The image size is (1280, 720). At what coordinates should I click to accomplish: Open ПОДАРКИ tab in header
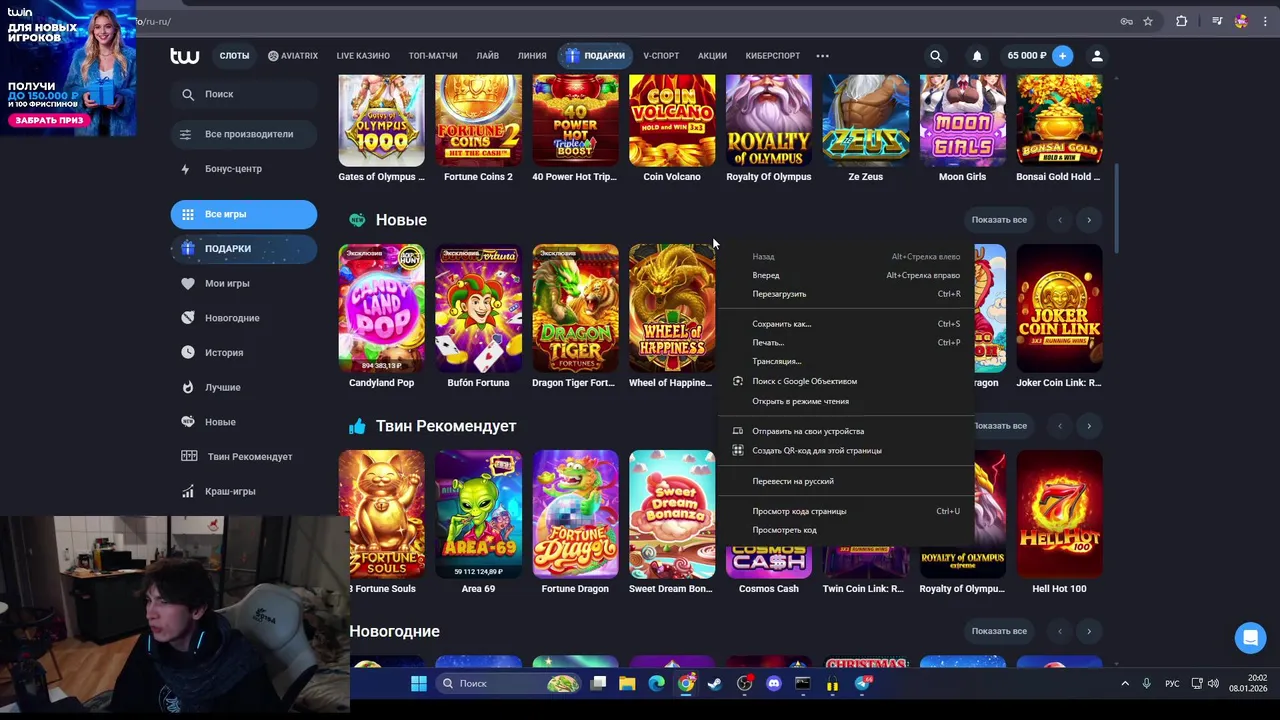[x=596, y=56]
